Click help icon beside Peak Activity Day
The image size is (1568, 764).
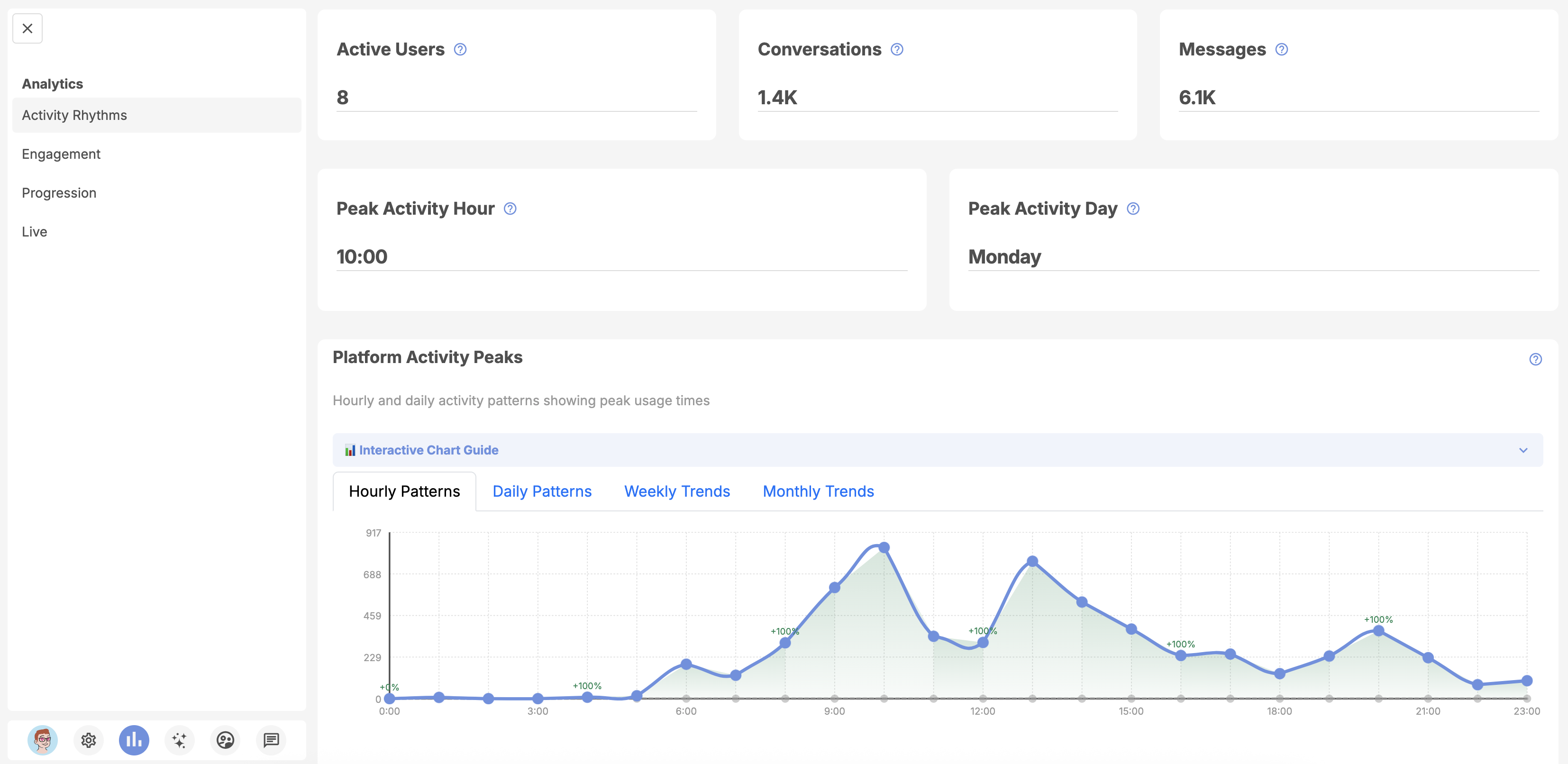[x=1133, y=209]
